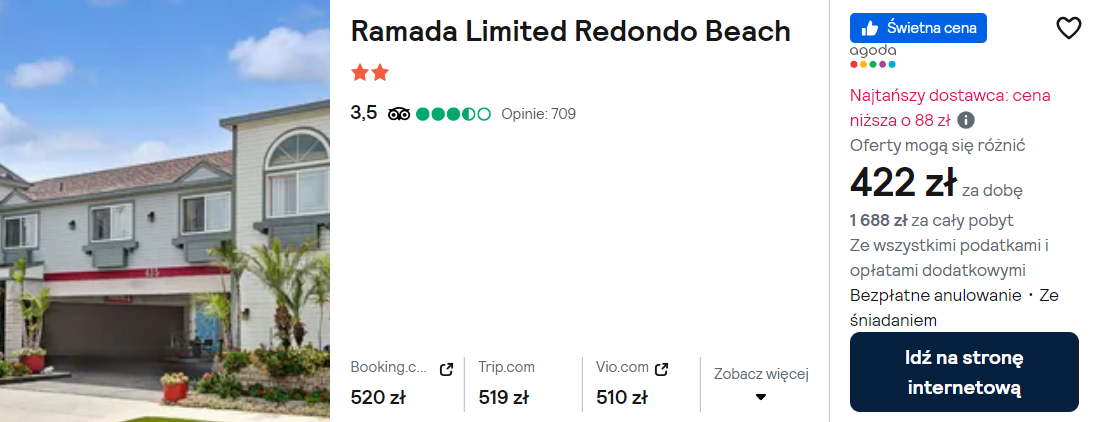Image resolution: width=1097 pixels, height=422 pixels.
Task: Click the Agoda logo
Action: (x=872, y=56)
